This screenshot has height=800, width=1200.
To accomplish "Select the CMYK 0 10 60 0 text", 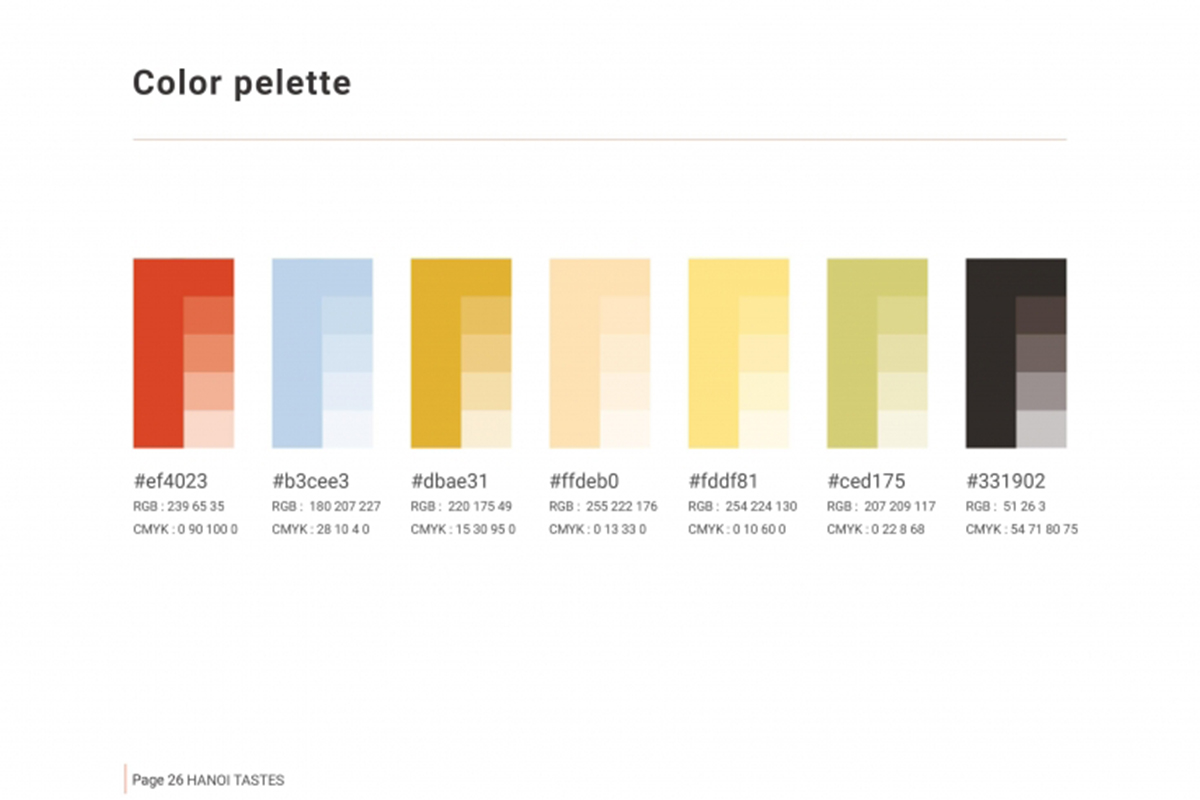I will (x=741, y=529).
